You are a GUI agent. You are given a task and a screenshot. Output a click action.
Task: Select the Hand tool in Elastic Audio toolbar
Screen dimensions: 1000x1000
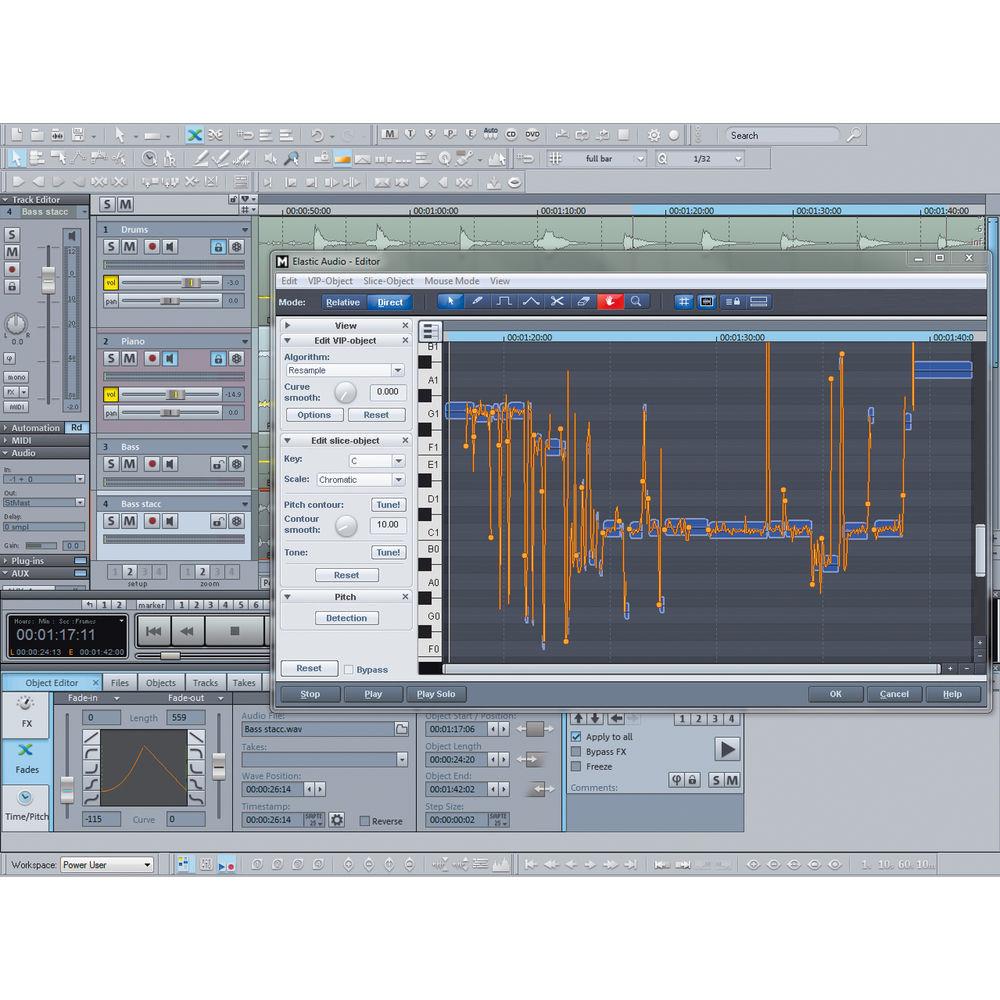(x=610, y=301)
